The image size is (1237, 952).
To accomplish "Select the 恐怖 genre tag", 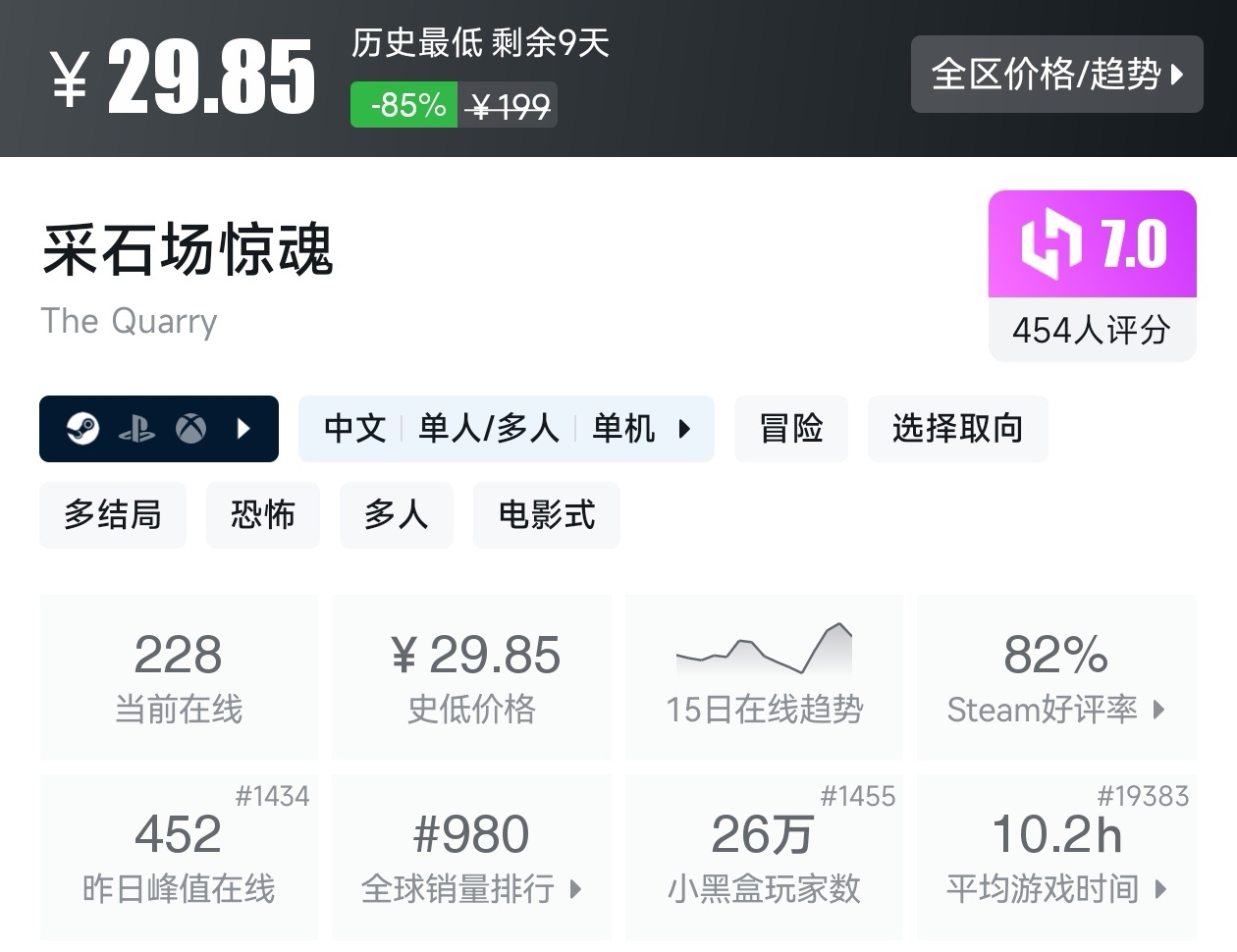I will click(263, 514).
